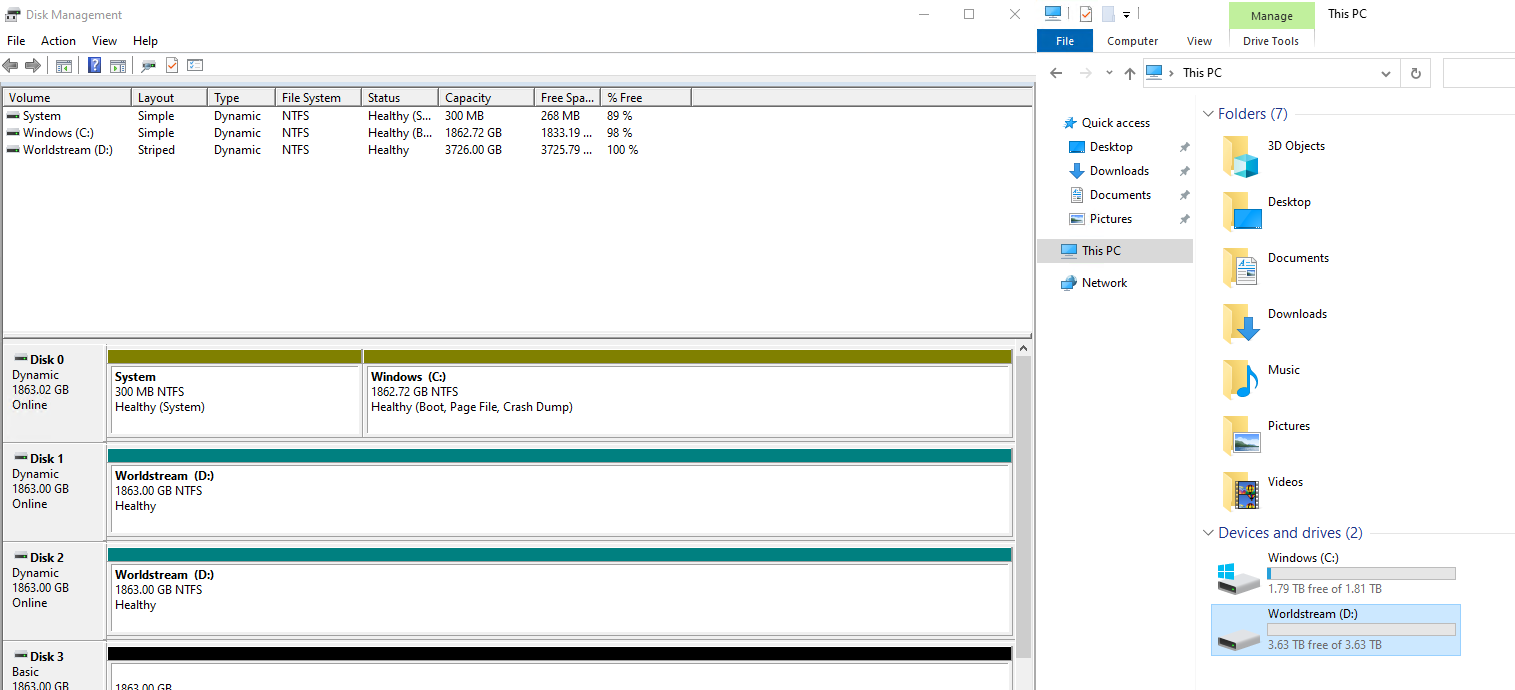Open the Customize Quick Access Toolbar dropdown
1515x690 pixels.
pos(1126,14)
